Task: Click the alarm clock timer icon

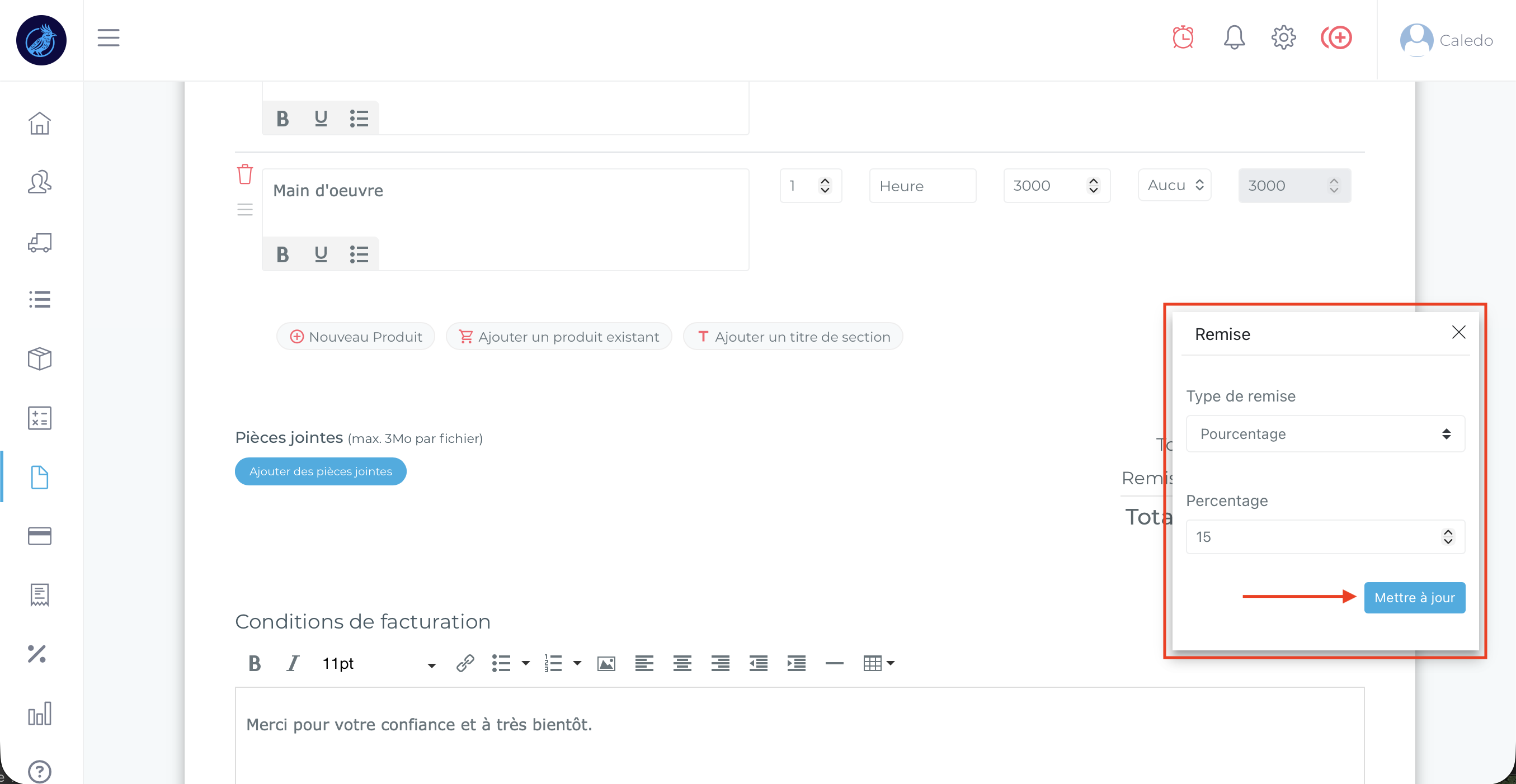Action: 1183,37
